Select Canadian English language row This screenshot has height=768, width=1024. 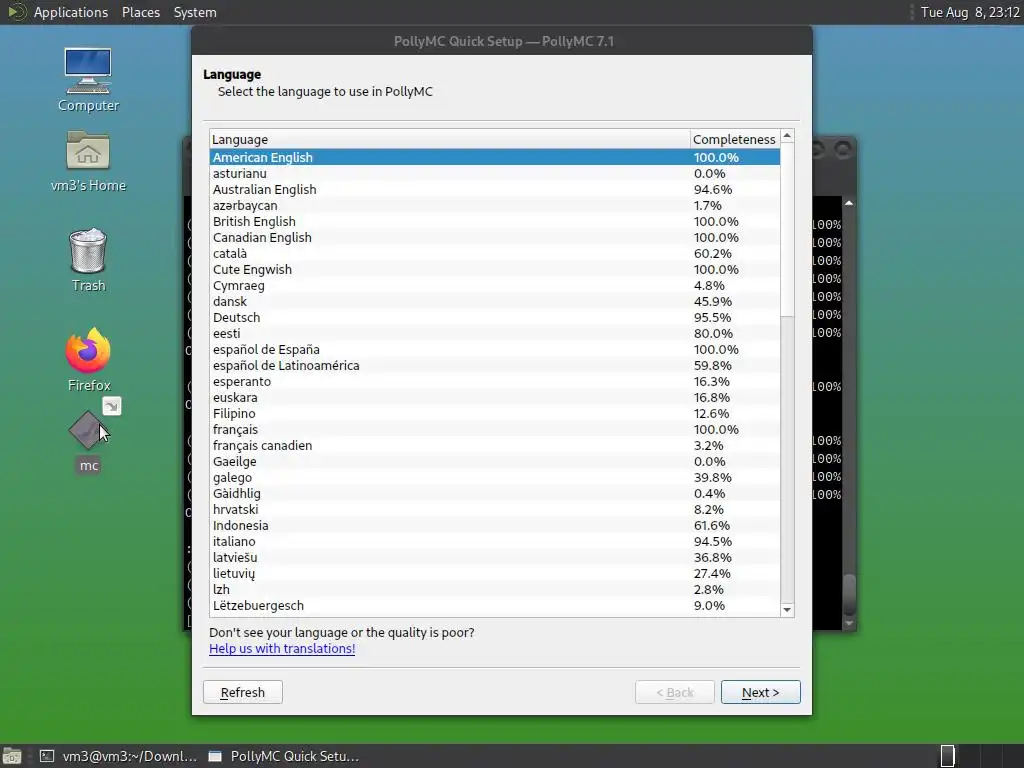tap(495, 237)
